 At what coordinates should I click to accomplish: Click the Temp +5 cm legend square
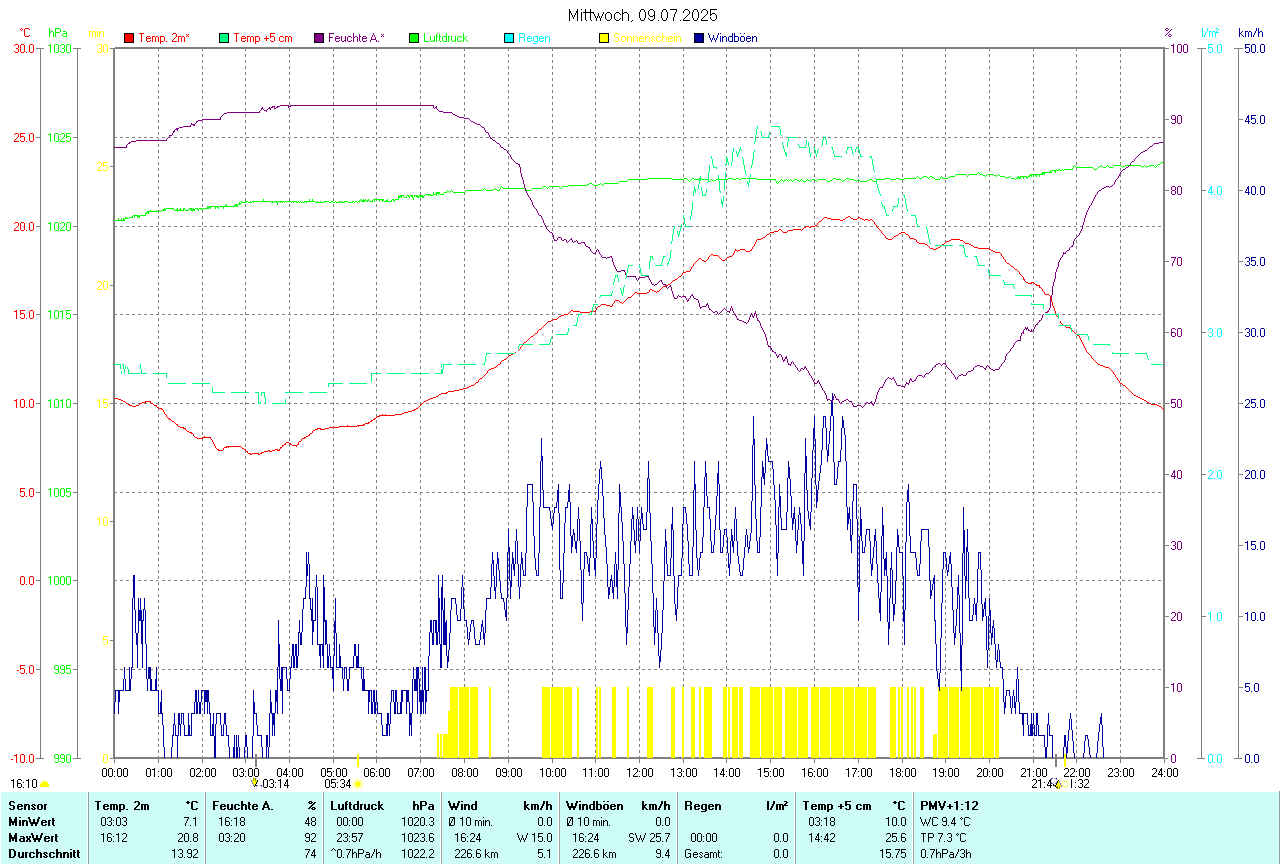point(224,38)
